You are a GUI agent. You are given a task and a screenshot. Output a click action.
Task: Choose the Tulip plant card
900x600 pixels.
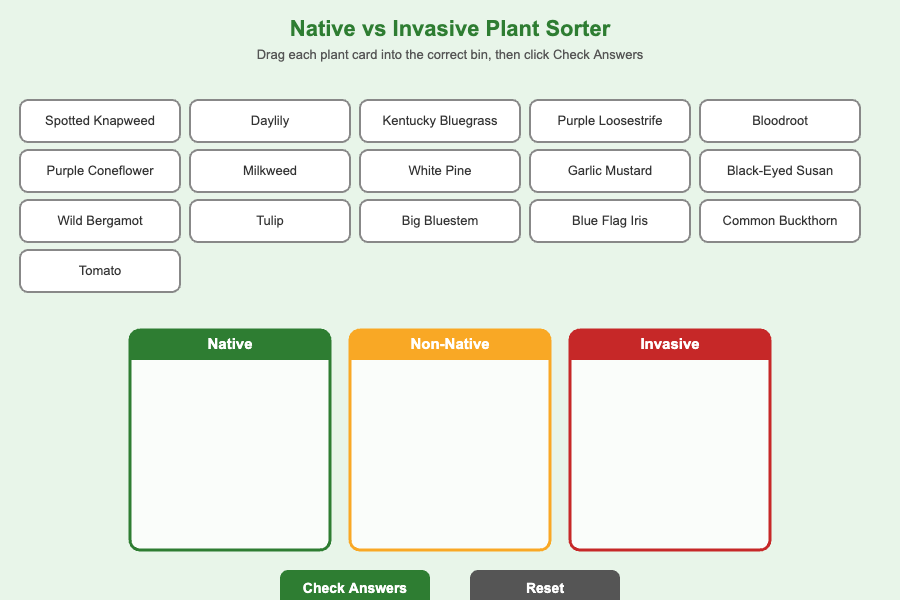coord(270,220)
